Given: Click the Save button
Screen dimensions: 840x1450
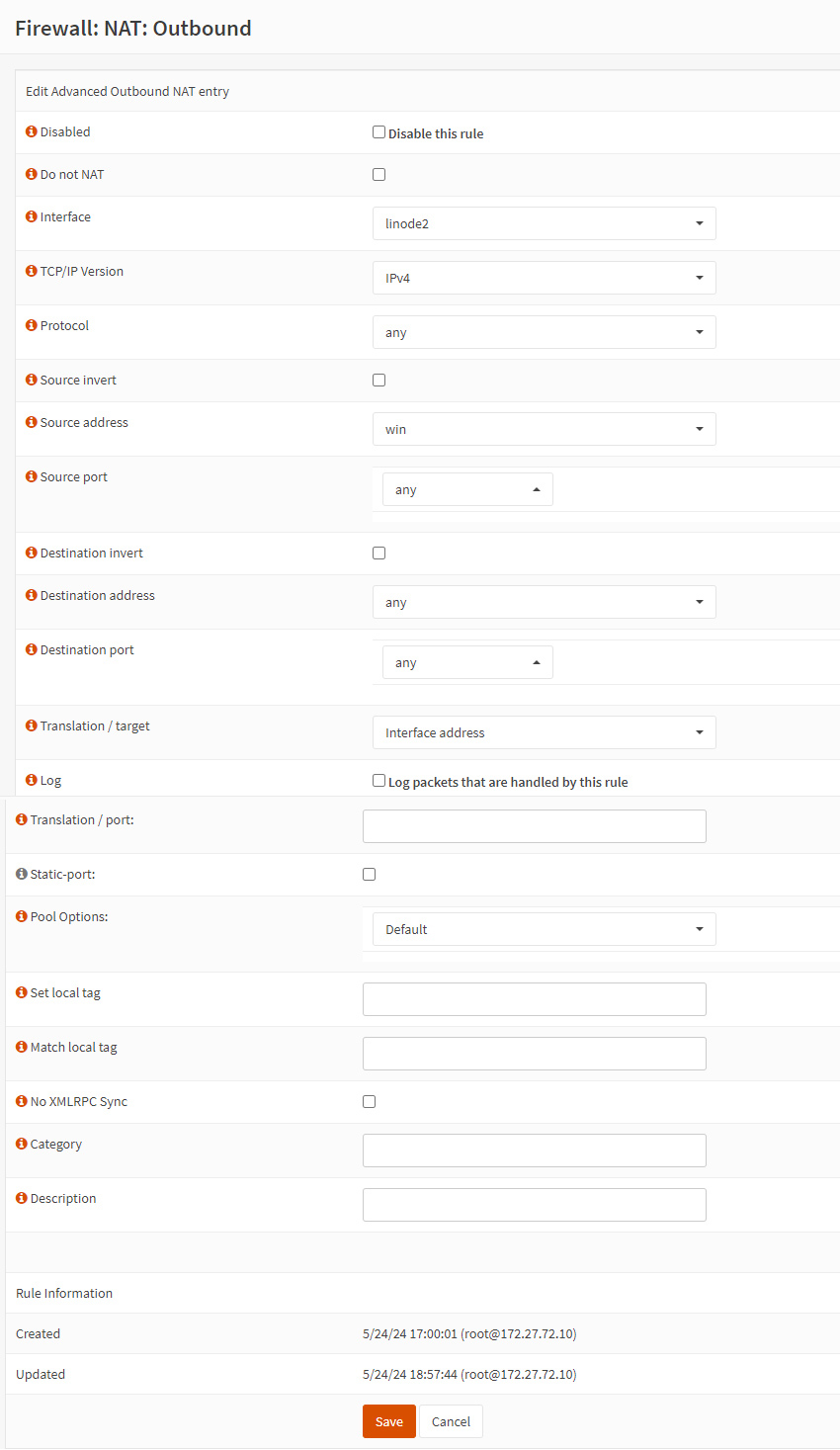Looking at the screenshot, I should coord(389,1421).
